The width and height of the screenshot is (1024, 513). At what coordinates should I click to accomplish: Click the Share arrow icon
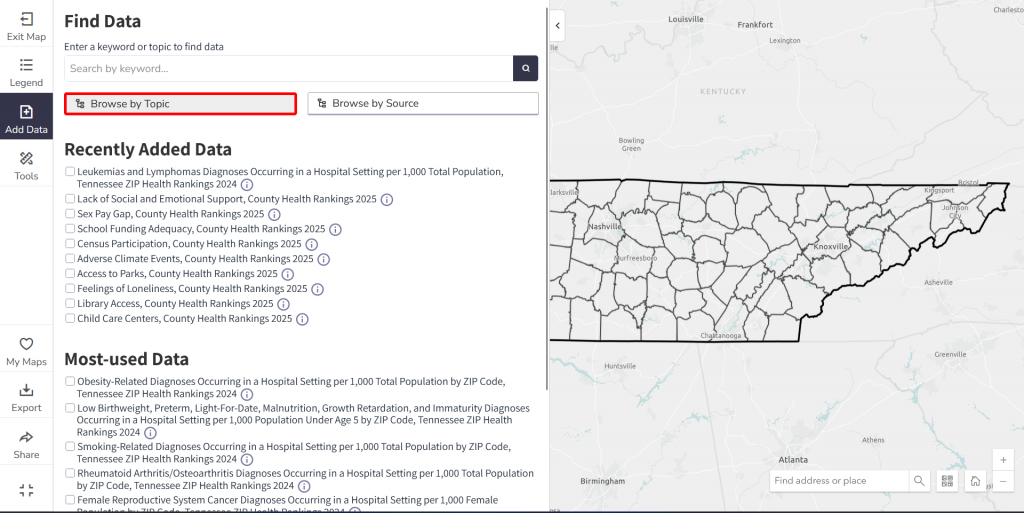pyautogui.click(x=26, y=437)
